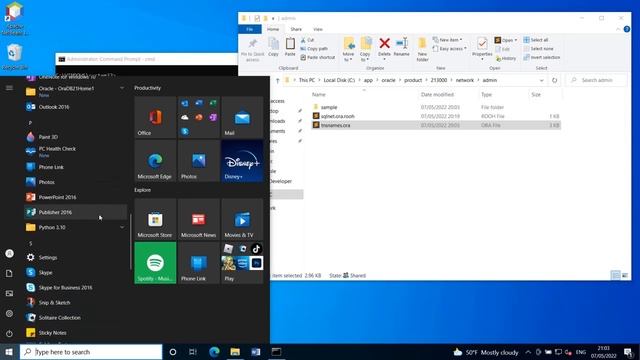Open the Play folder tile

242,263
